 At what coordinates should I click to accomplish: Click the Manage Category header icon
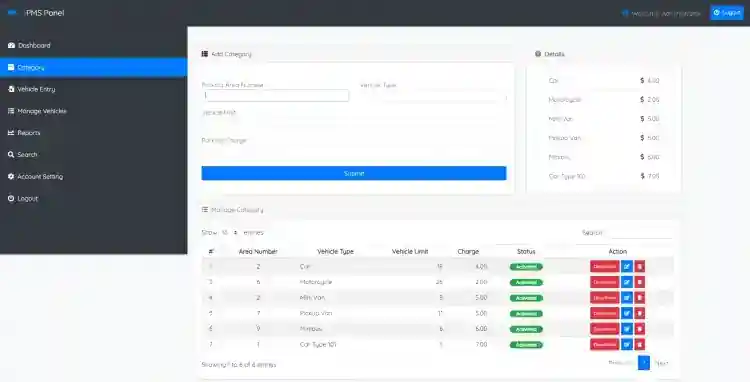205,209
